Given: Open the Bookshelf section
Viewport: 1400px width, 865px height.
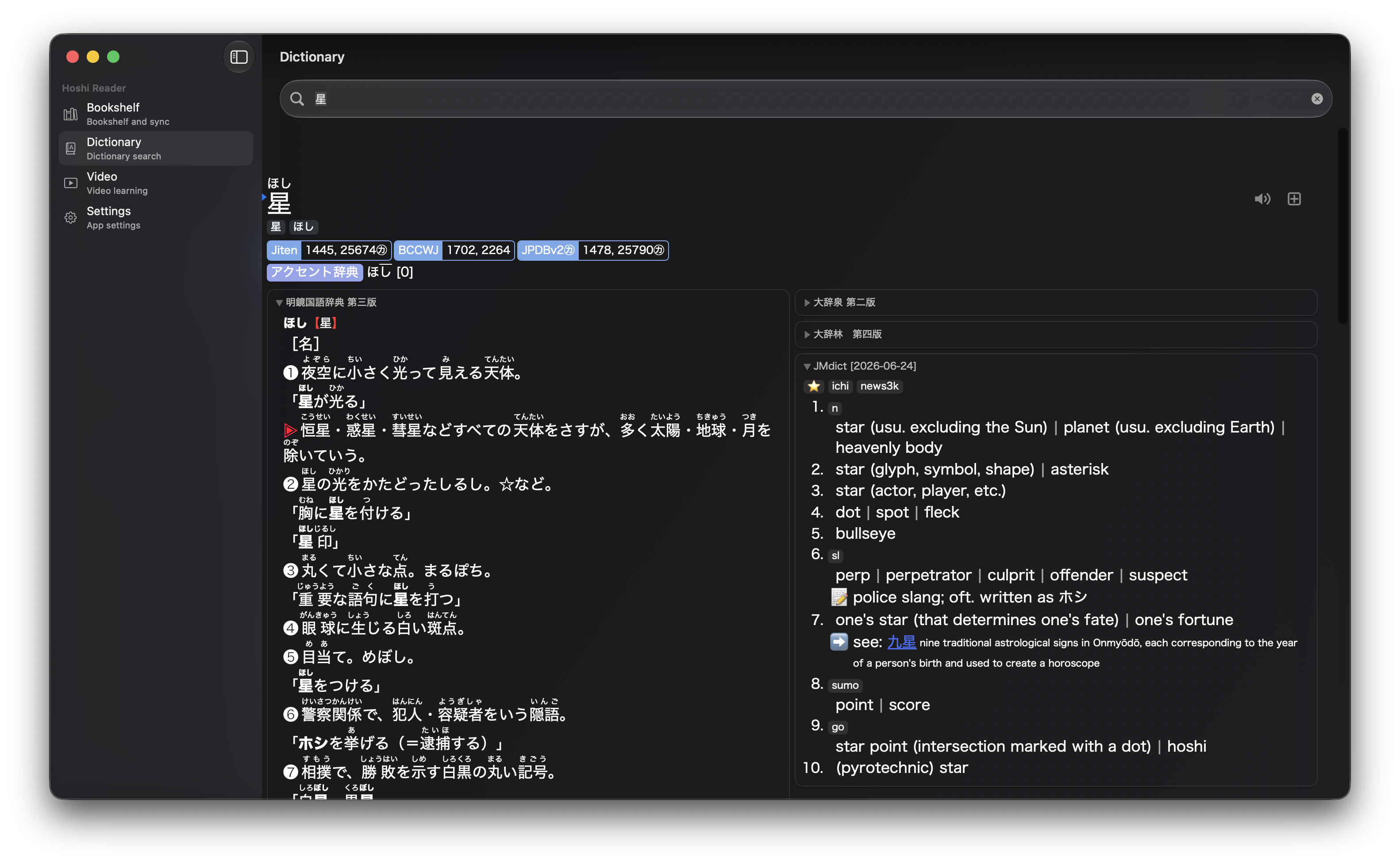Looking at the screenshot, I should 155,114.
